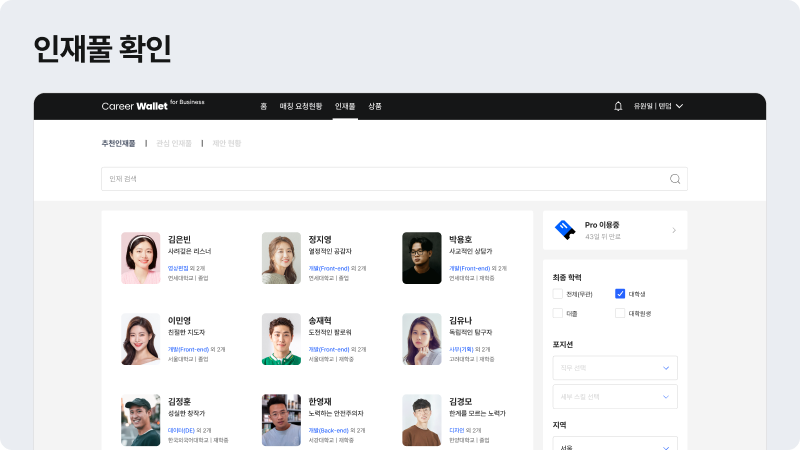The width and height of the screenshot is (800, 450).
Task: Click the Pro 이용중 card title
Action: [602, 225]
